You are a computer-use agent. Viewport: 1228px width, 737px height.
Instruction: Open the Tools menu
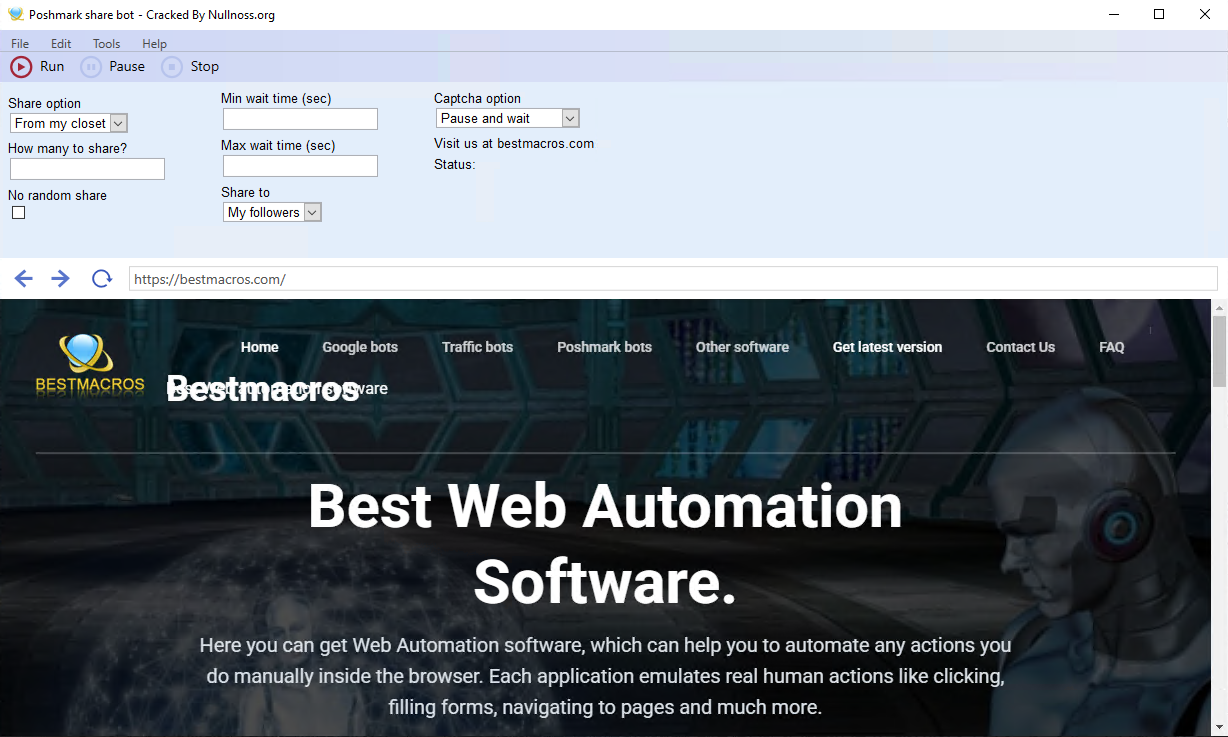[x=106, y=44]
